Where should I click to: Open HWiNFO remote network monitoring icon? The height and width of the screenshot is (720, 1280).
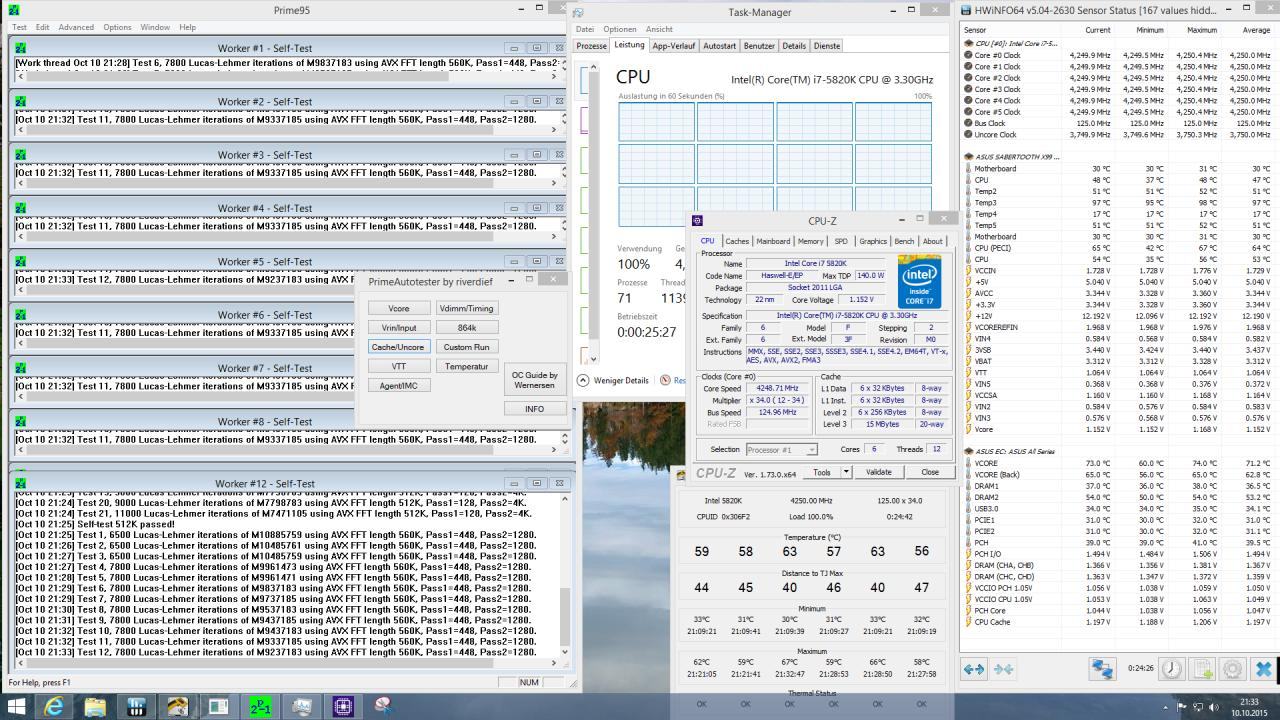(1102, 669)
